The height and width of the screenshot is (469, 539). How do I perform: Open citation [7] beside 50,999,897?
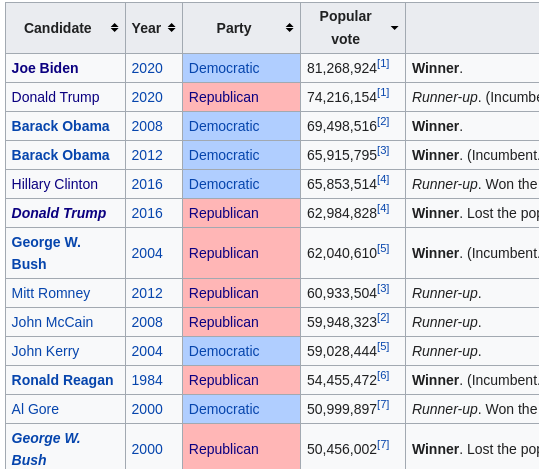point(383,405)
